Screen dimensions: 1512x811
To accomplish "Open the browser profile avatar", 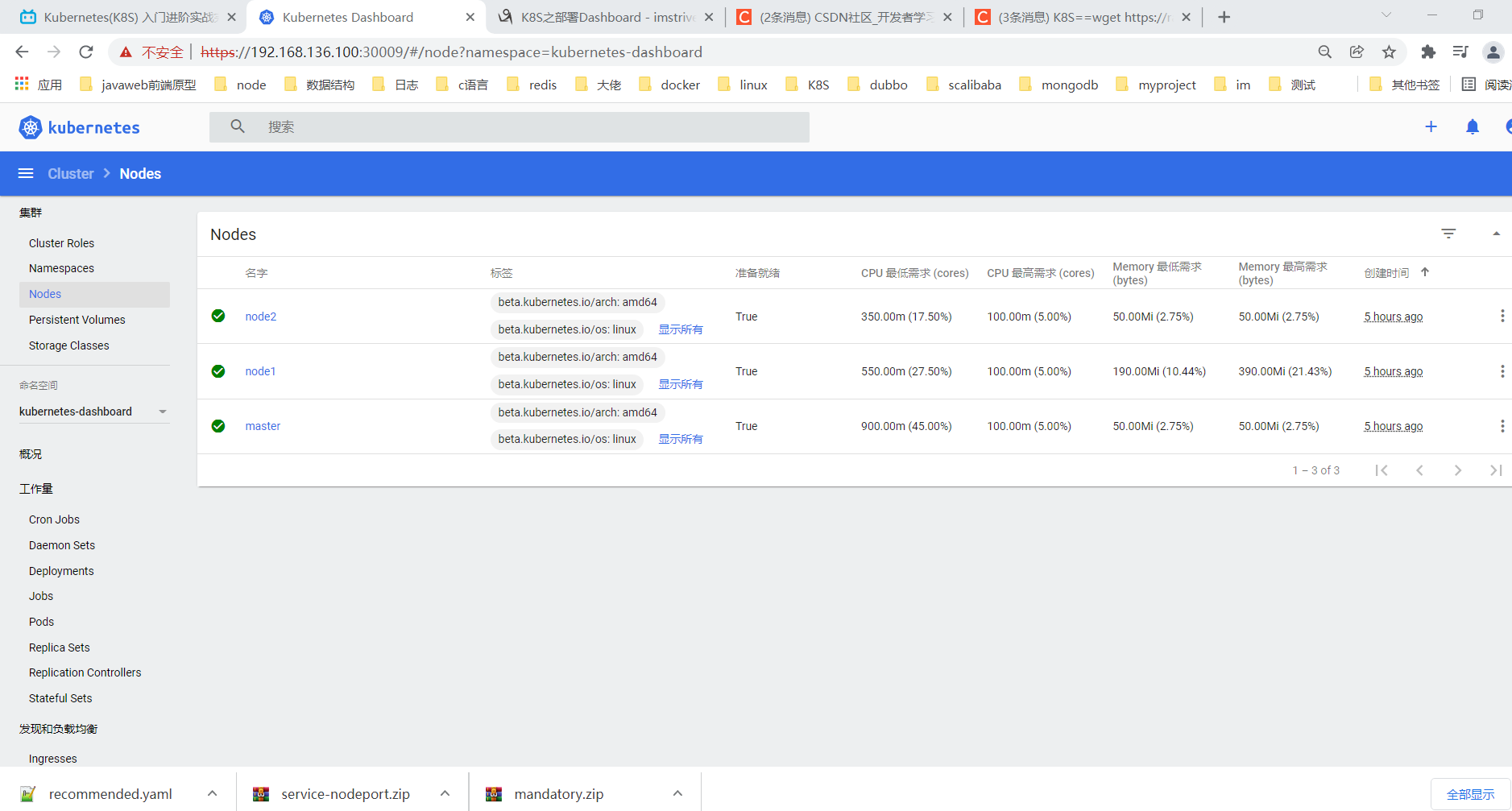I will (1493, 52).
